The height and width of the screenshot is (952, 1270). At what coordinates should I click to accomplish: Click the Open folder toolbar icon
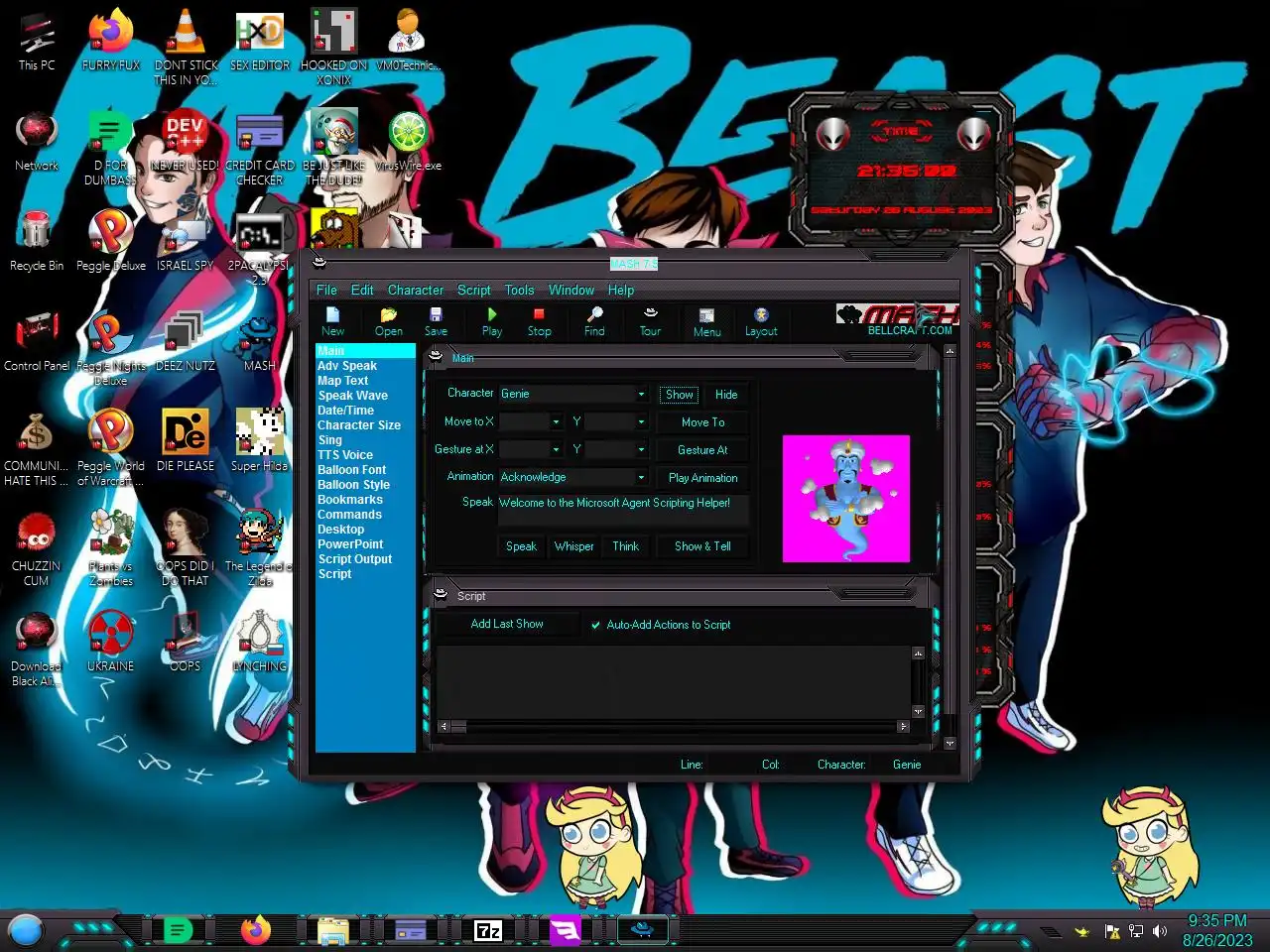tap(388, 322)
